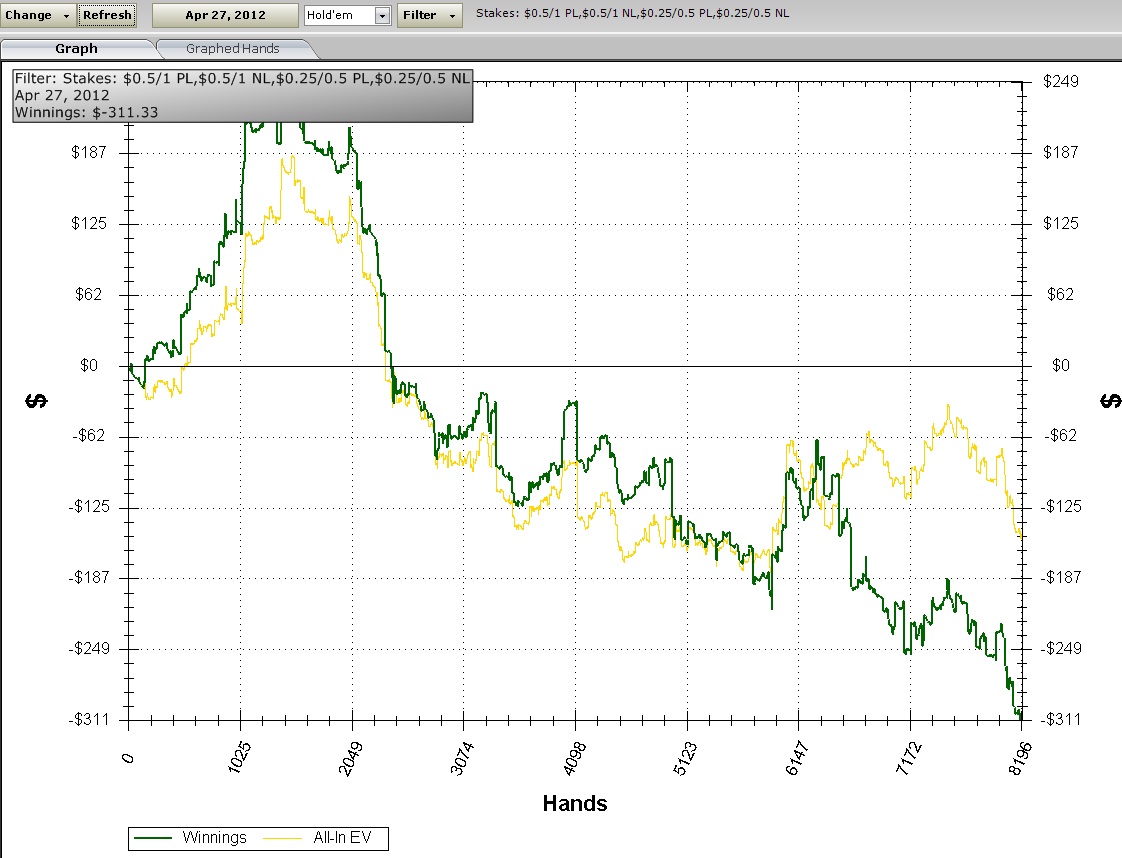Click the 8196 tick label on x-axis

coord(1019,752)
